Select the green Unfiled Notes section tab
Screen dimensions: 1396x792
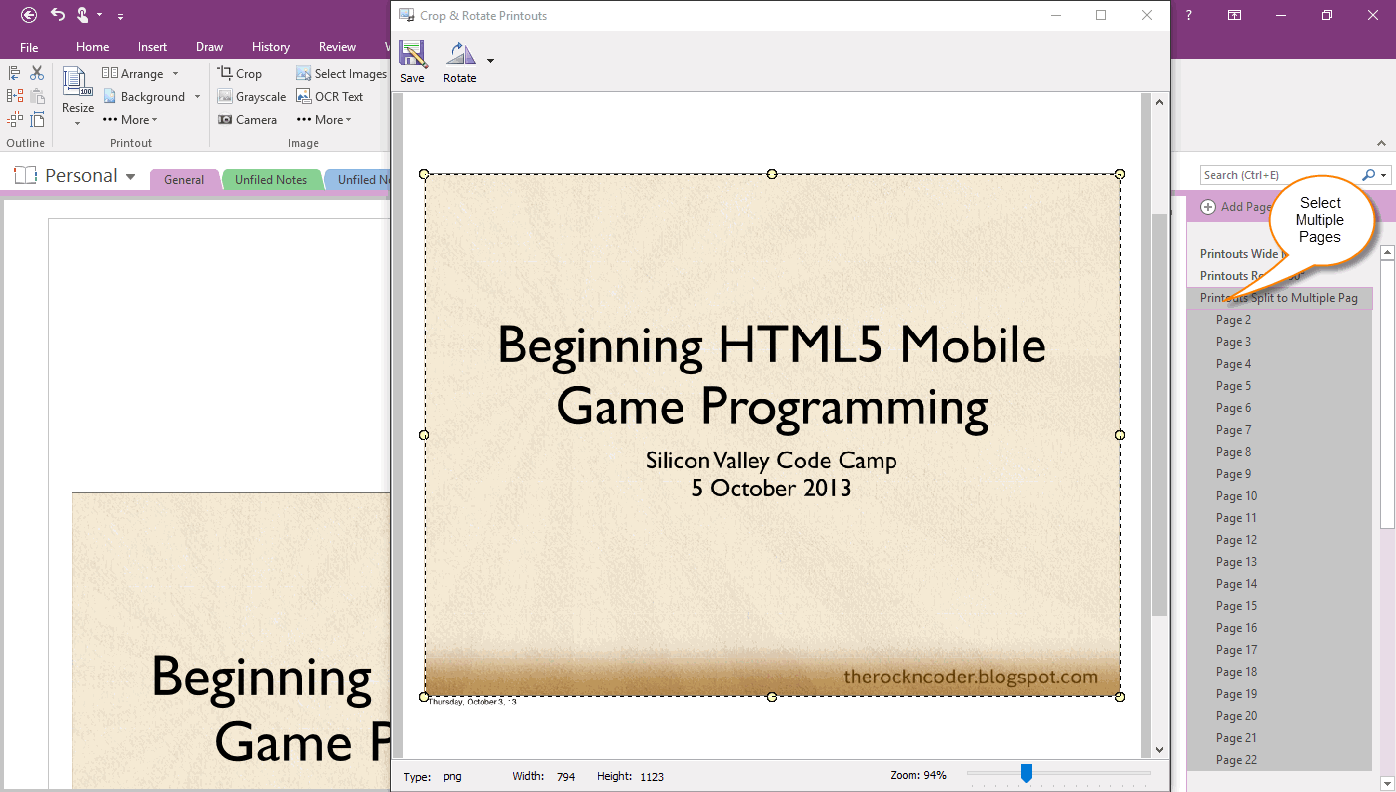tap(271, 180)
